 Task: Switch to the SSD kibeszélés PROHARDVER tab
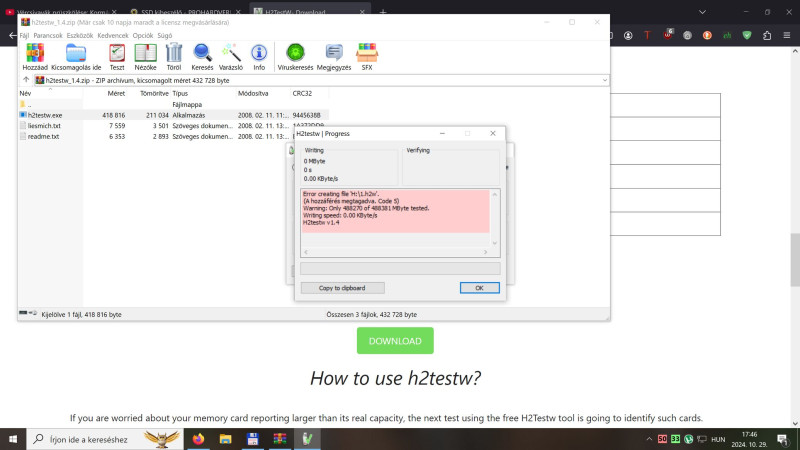click(x=184, y=12)
